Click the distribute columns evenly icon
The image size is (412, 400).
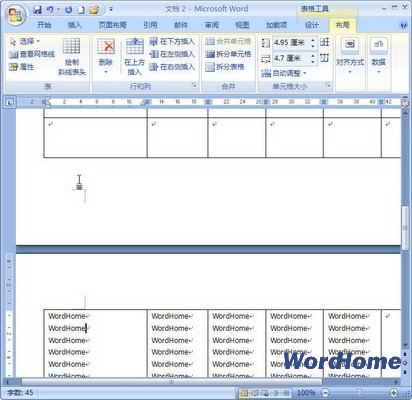pyautogui.click(x=325, y=58)
